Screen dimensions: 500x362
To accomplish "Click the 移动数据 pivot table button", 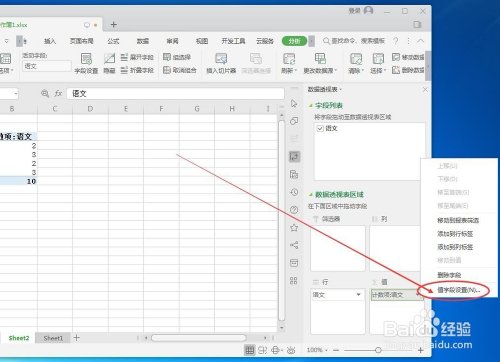I will 408,57.
